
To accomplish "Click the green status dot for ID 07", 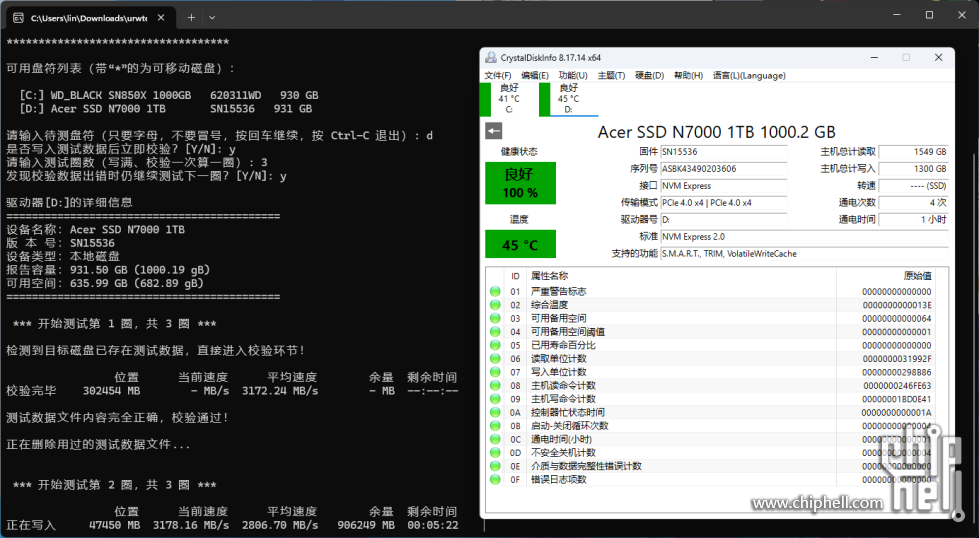I will pos(495,372).
